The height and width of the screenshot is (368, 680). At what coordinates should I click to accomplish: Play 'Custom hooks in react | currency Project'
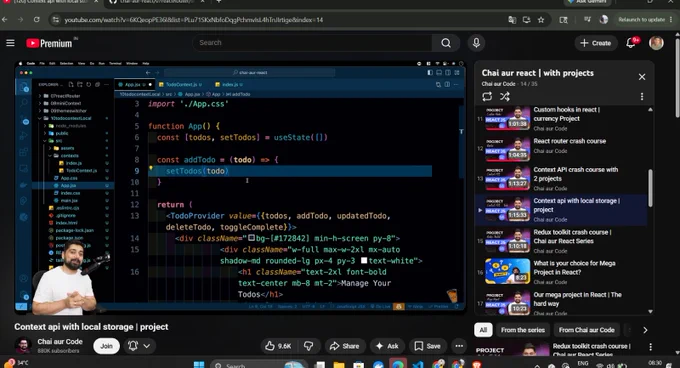pyautogui.click(x=562, y=118)
